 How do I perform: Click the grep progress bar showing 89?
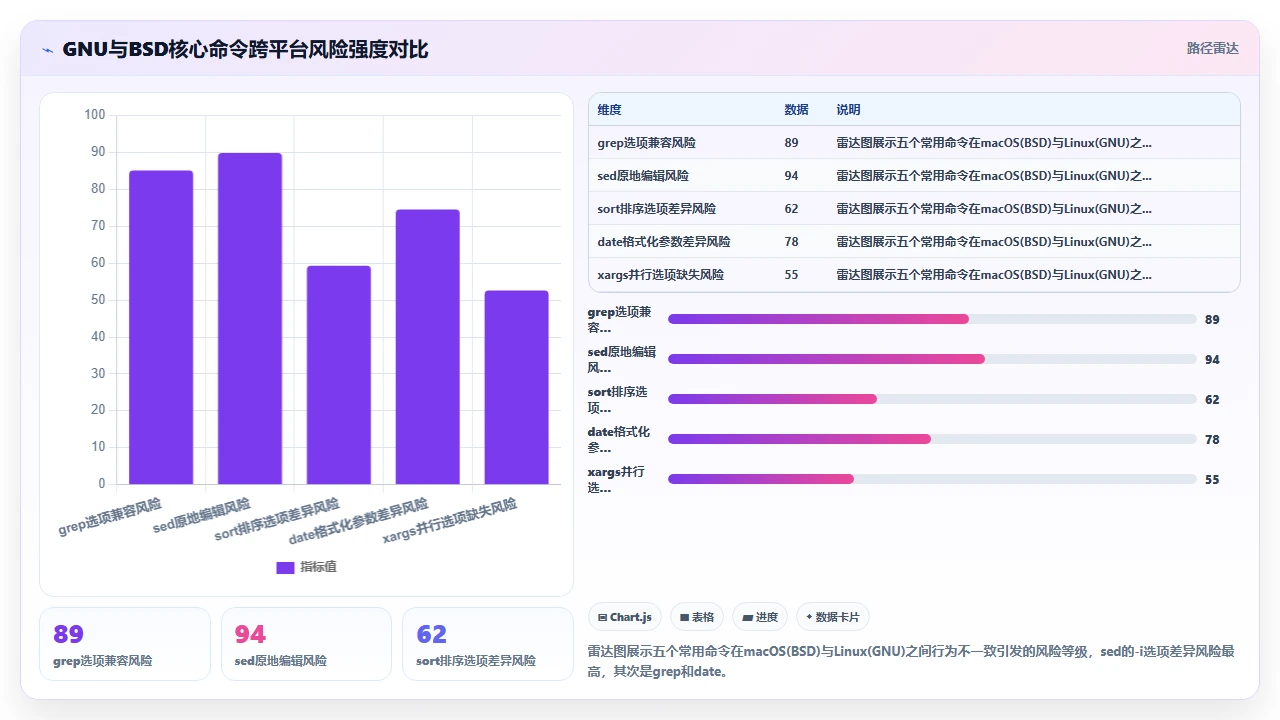point(932,319)
